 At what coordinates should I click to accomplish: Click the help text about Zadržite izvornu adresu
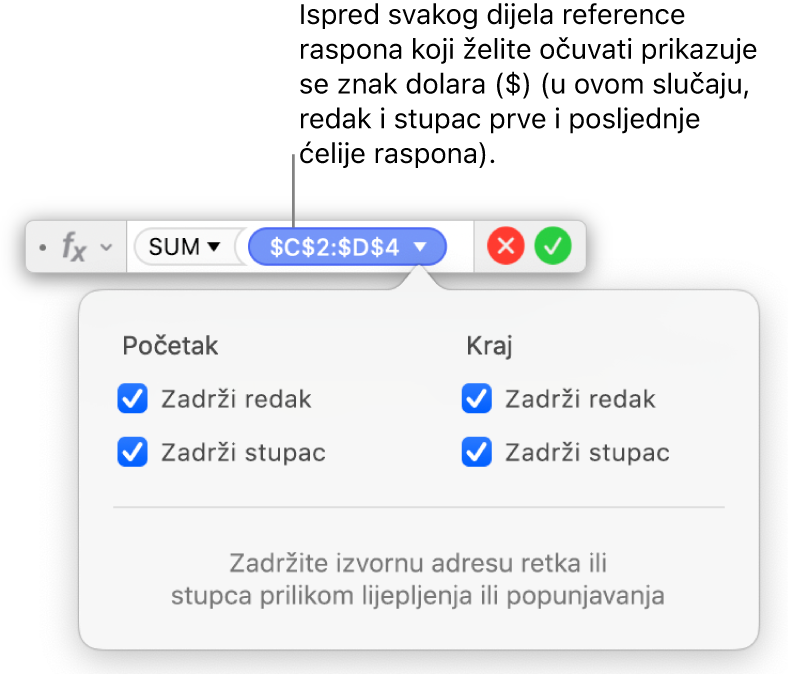click(418, 578)
